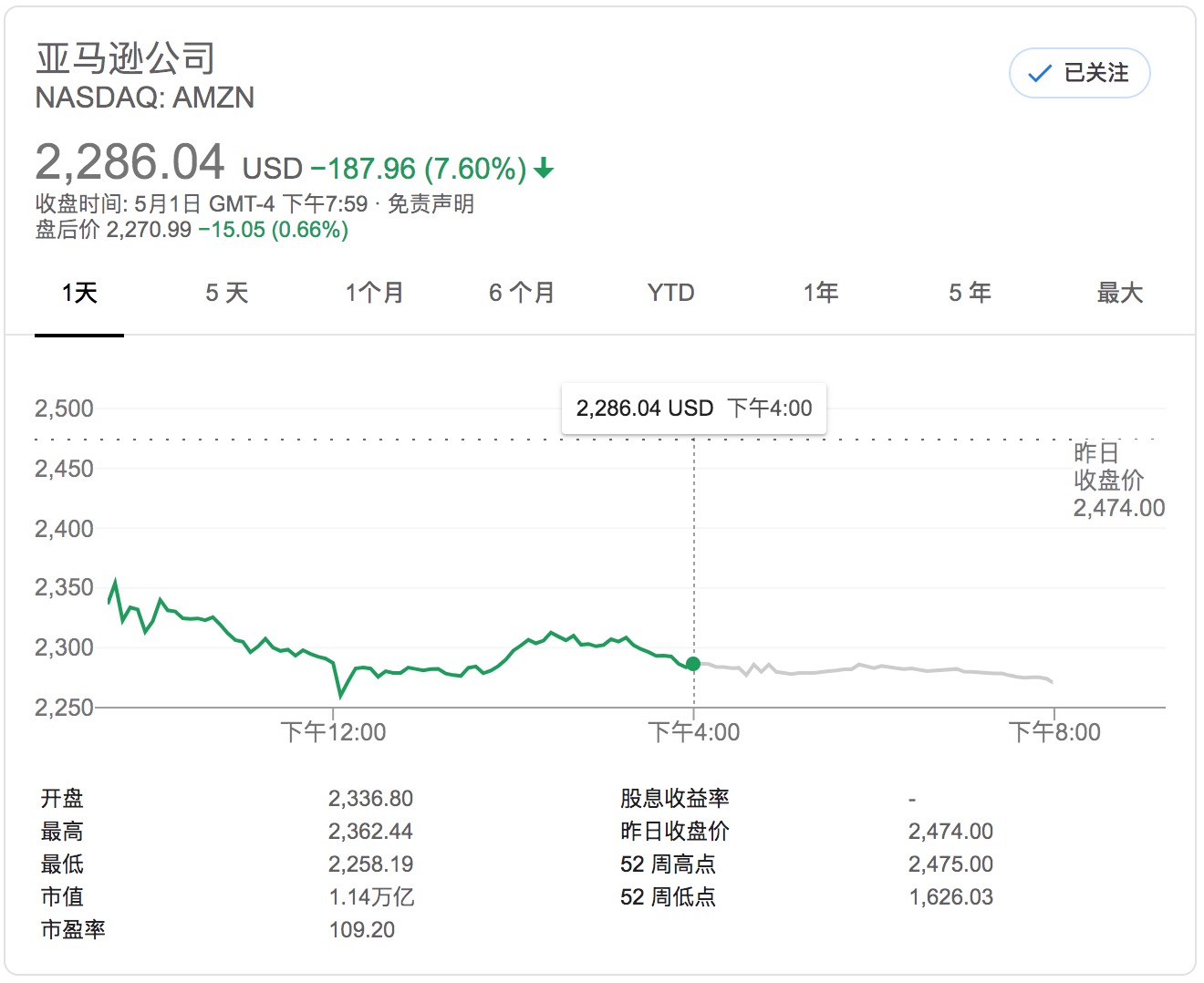Screen dimensions: 1204x983
Task: Click the NASDAQ: AMZN ticker text
Action: (x=145, y=98)
